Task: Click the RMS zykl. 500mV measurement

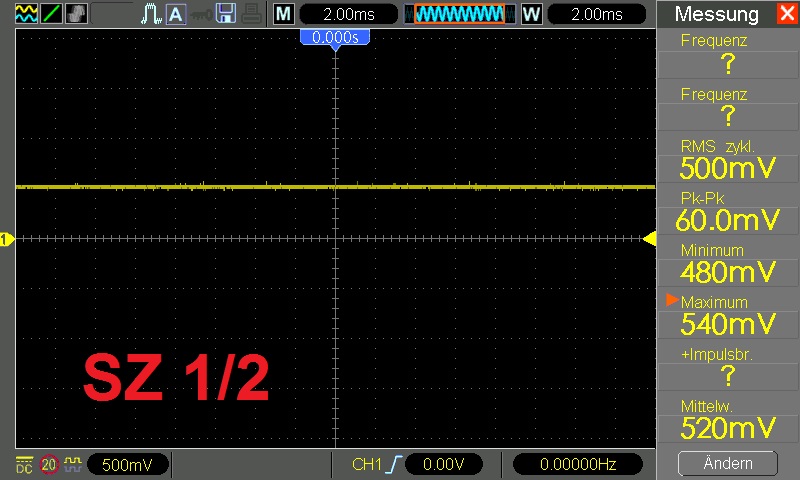Action: [728, 160]
